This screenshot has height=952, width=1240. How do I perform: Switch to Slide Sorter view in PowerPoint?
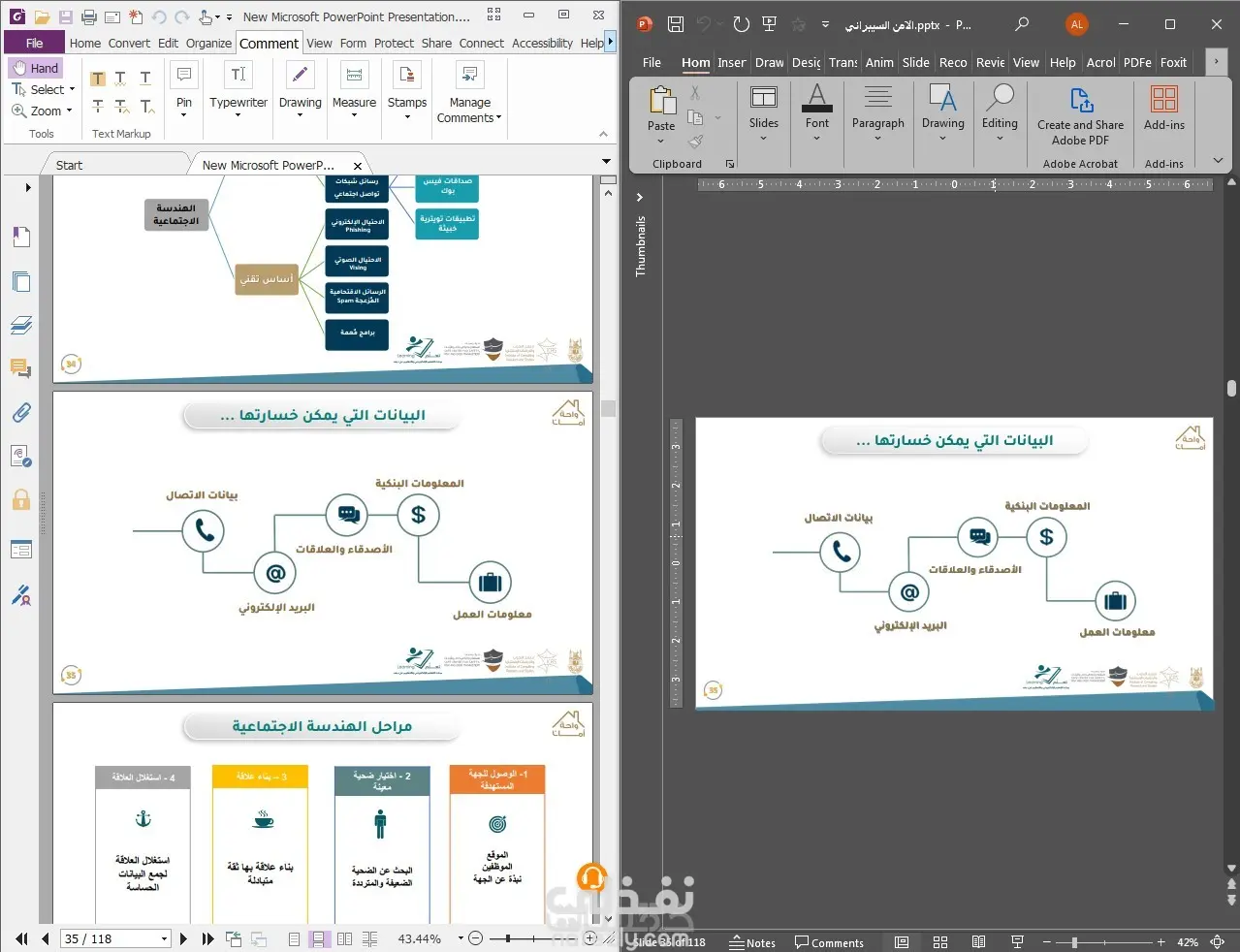click(940, 942)
